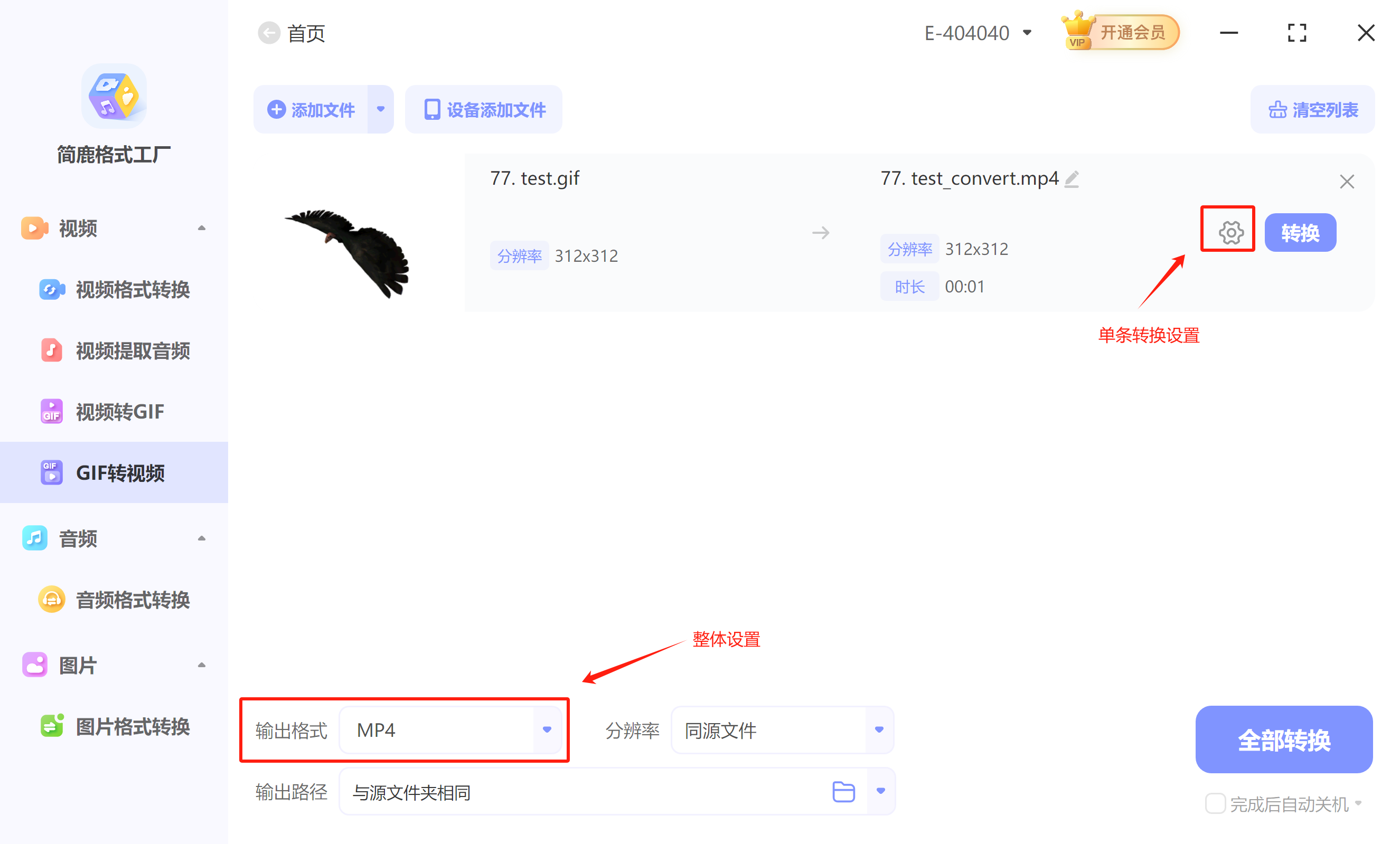Expand the 添加文件 dropdown arrow
The height and width of the screenshot is (844, 1400).
380,109
